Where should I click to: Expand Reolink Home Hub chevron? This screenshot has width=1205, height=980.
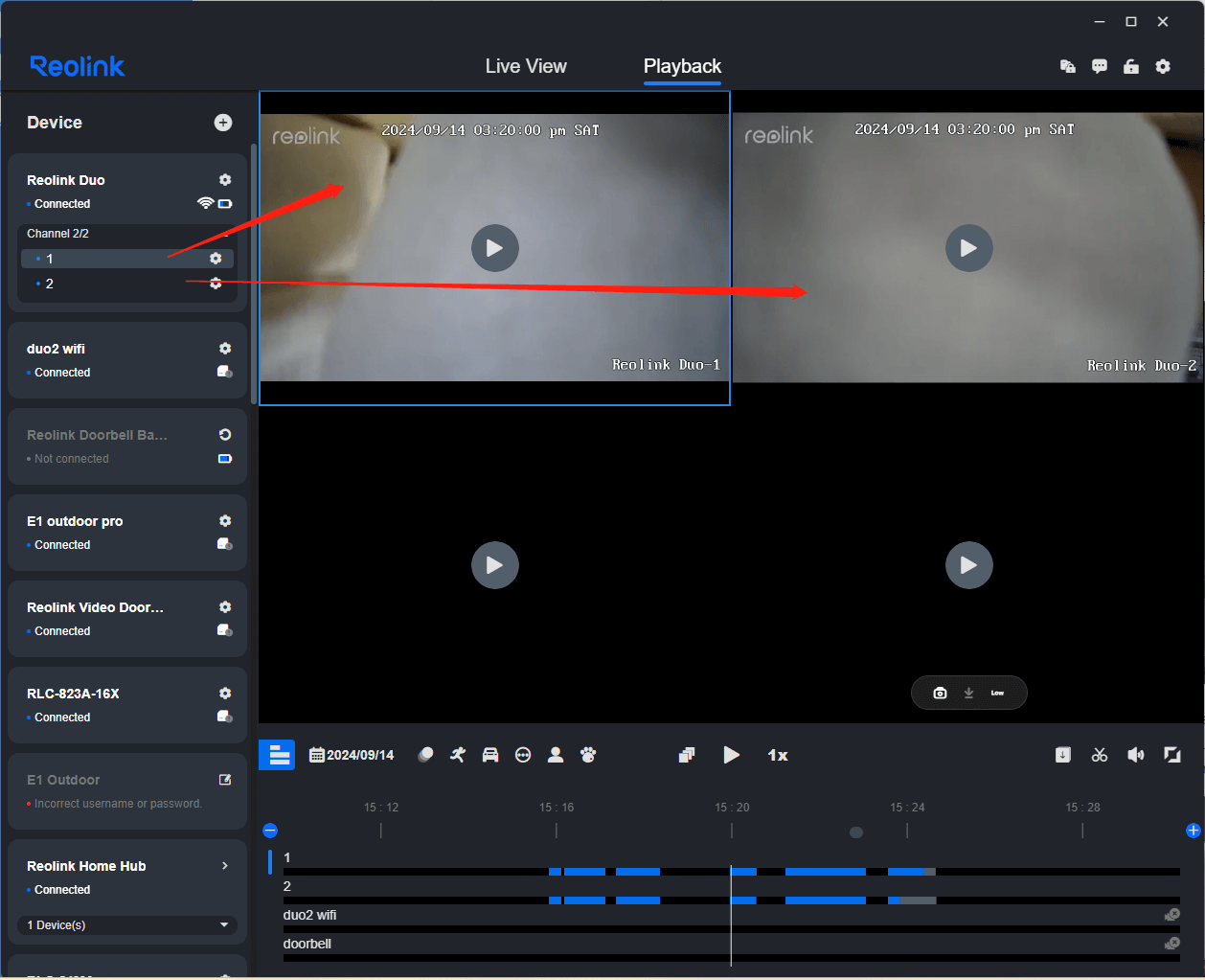coord(225,866)
